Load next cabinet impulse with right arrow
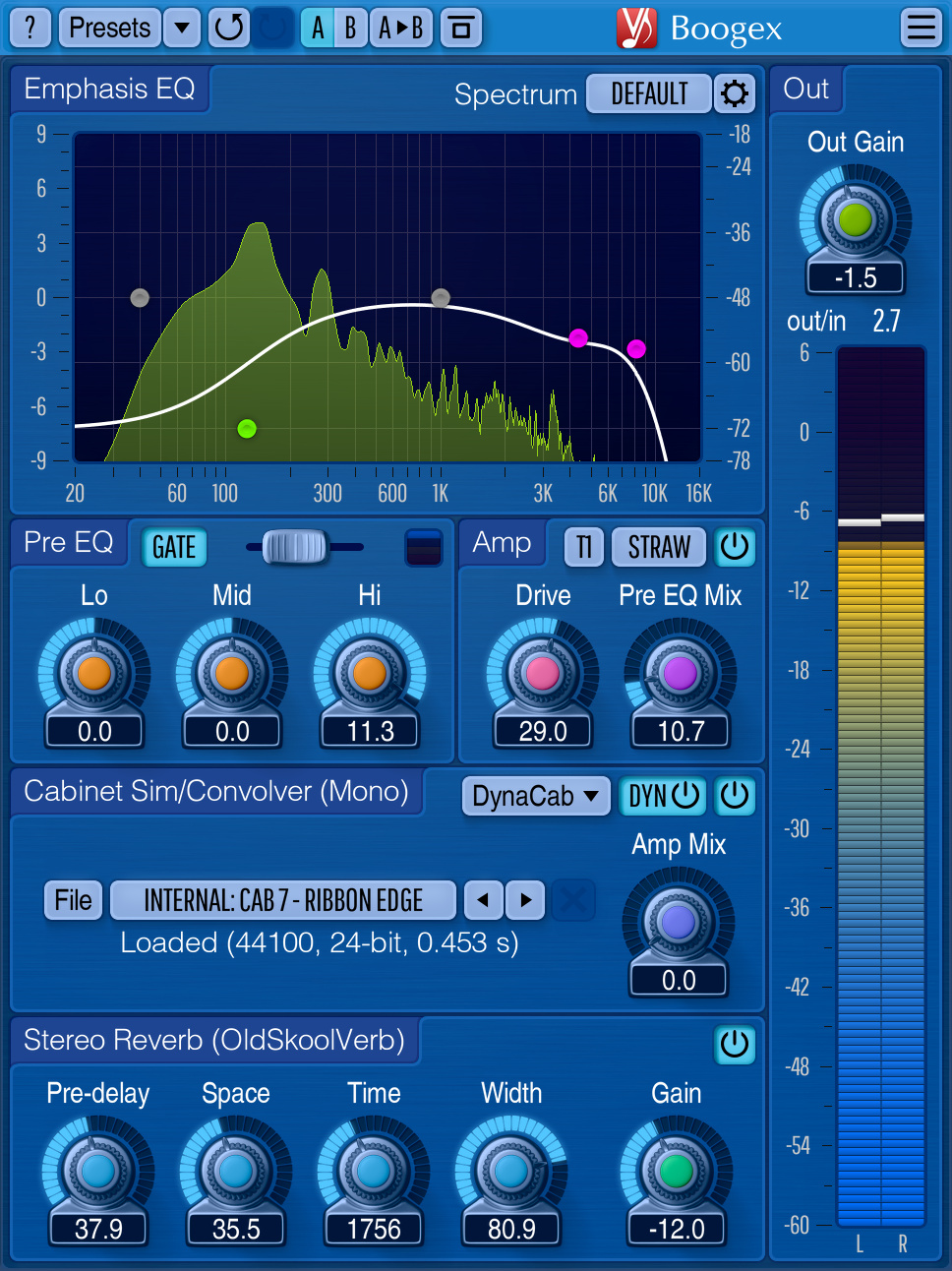 coord(526,899)
